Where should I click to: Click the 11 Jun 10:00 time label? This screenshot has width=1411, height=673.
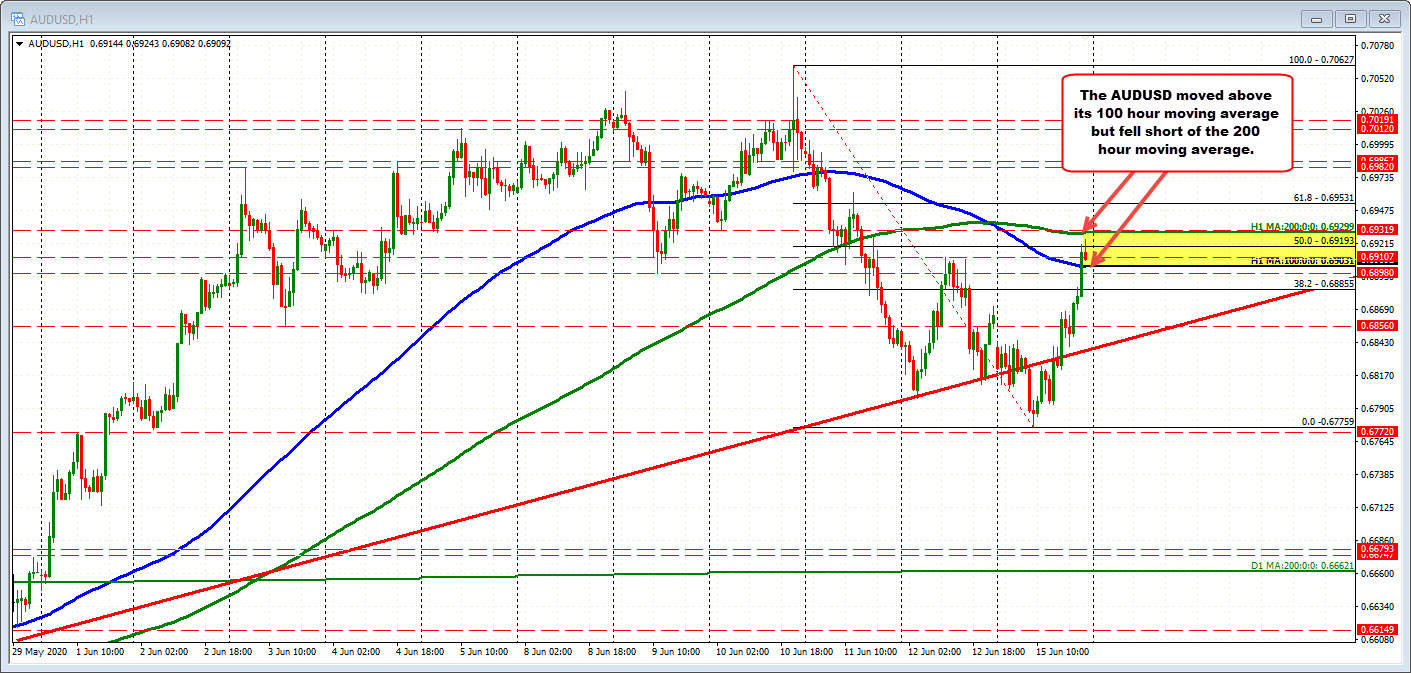tap(869, 650)
